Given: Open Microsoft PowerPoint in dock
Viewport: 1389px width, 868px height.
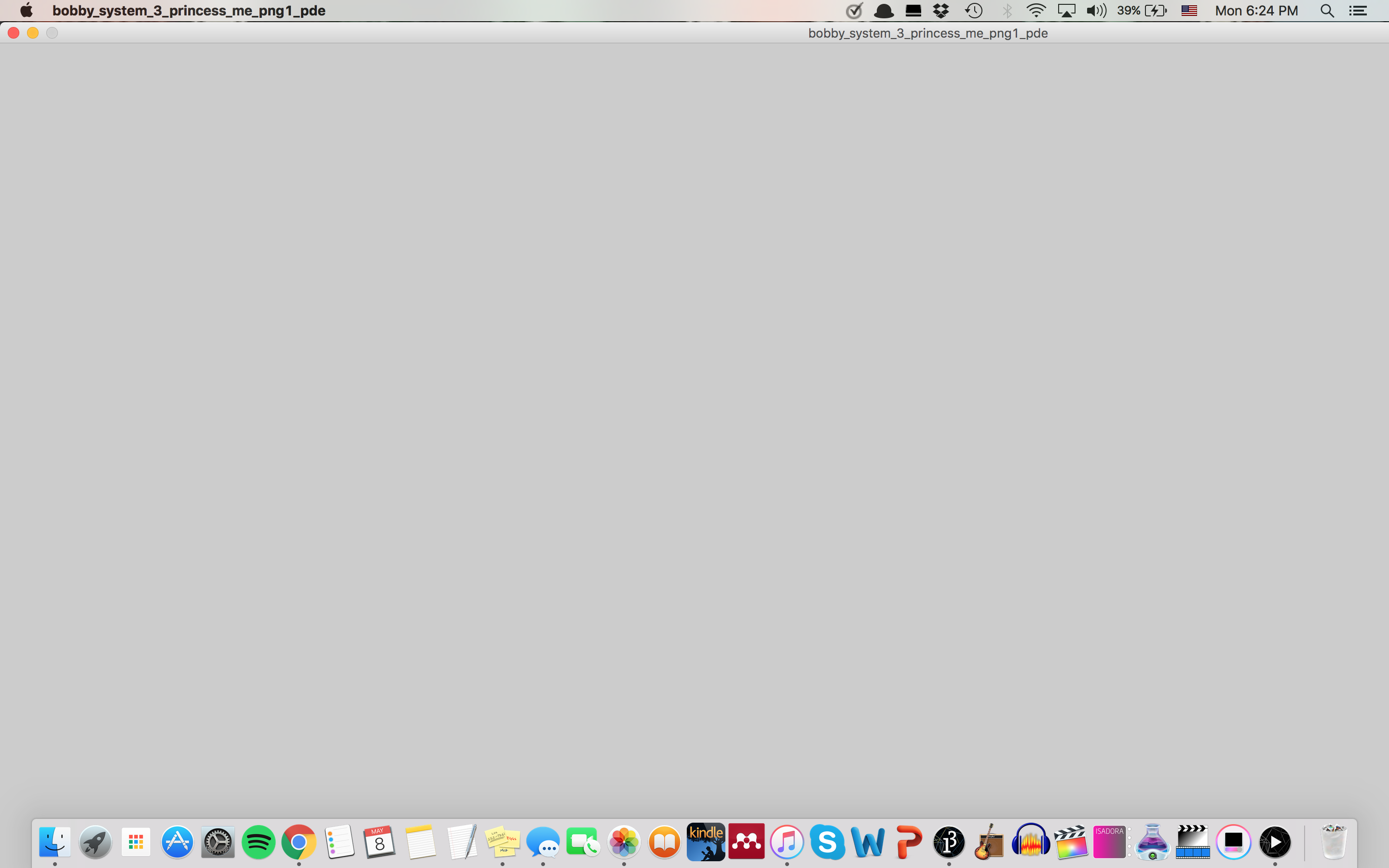Looking at the screenshot, I should pyautogui.click(x=909, y=842).
